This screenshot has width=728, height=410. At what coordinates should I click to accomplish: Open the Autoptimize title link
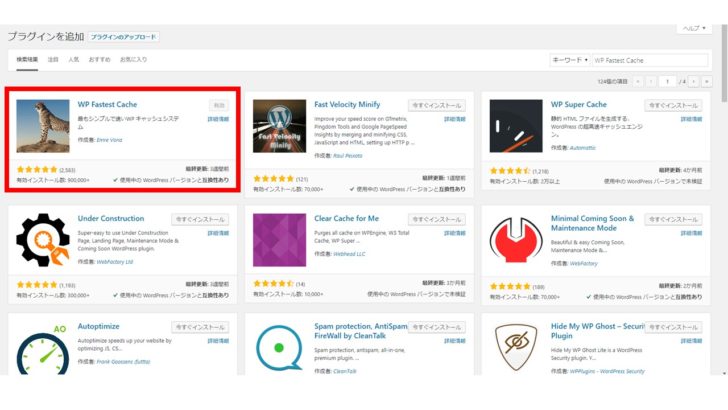coord(98,326)
